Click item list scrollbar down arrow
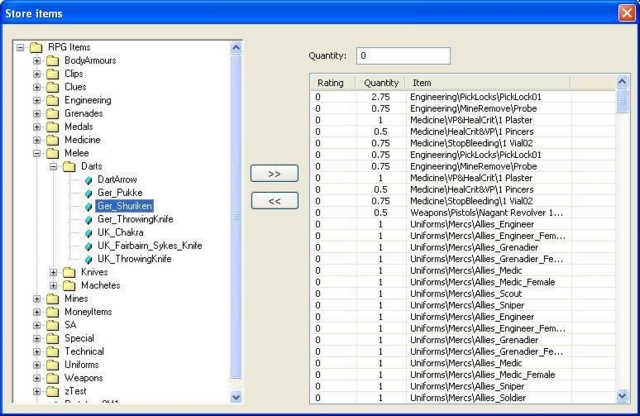The height and width of the screenshot is (416, 640). pyautogui.click(x=622, y=396)
